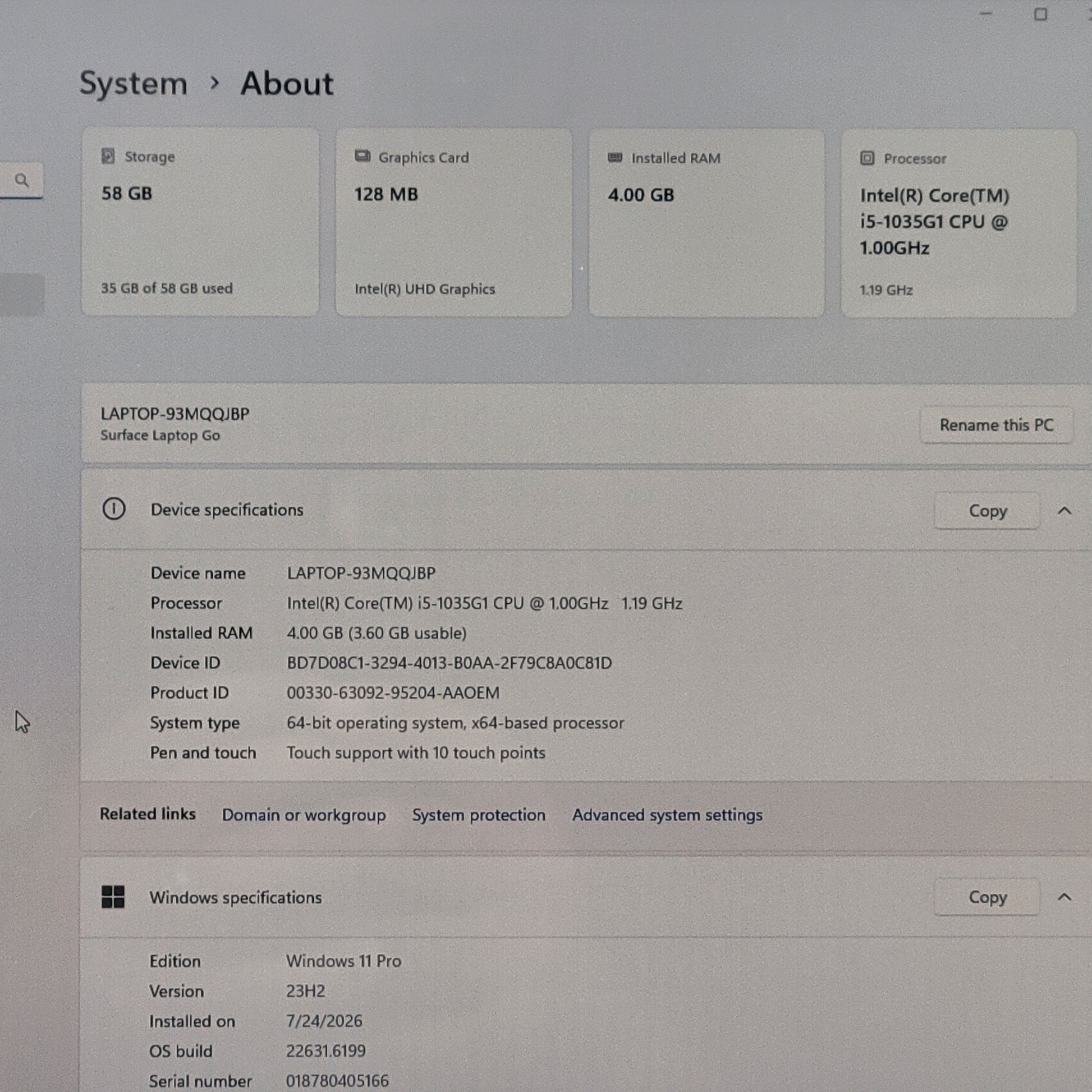Open Domain or workgroup link
The image size is (1092, 1092).
(x=304, y=815)
